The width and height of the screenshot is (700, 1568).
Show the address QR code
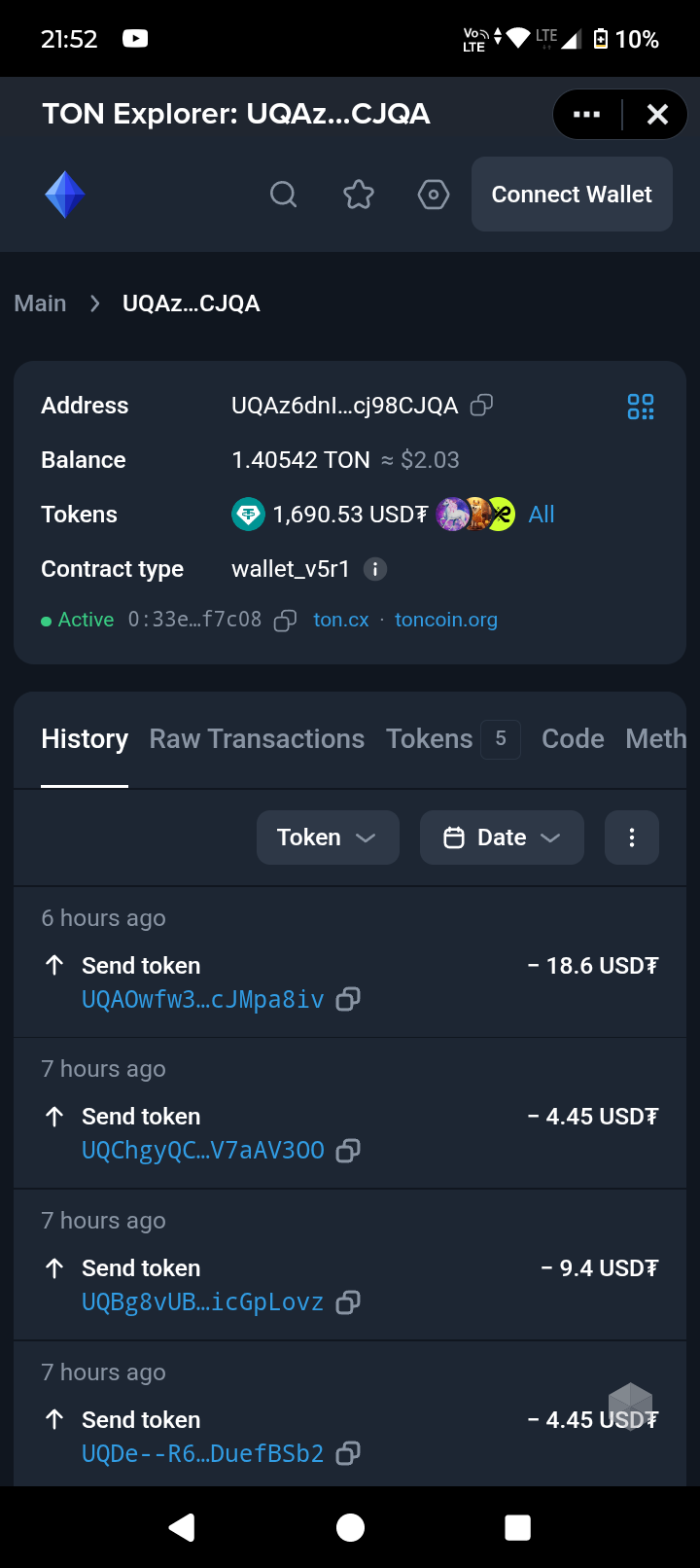point(641,407)
